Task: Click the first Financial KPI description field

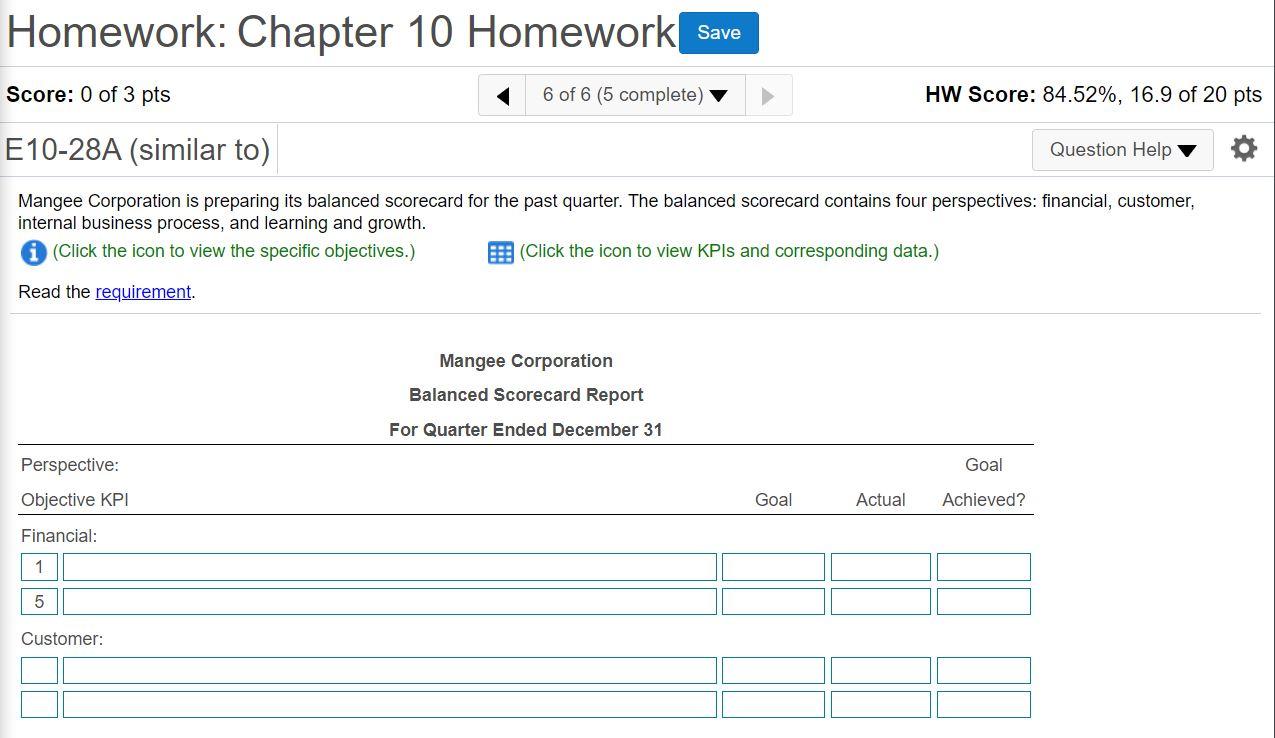Action: coord(389,566)
